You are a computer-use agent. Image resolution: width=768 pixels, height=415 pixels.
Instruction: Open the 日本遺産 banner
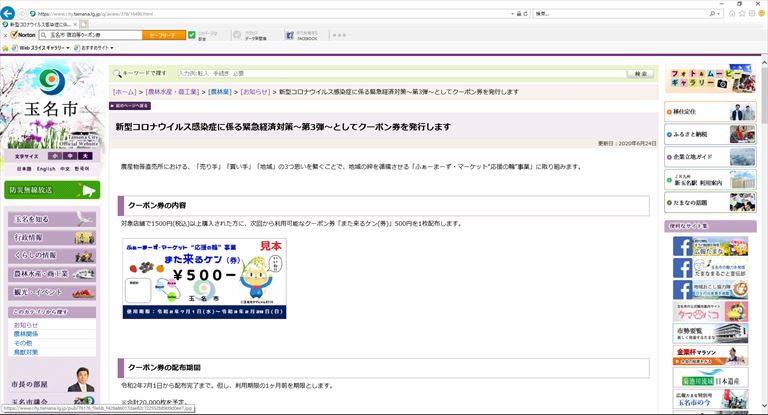[710, 378]
